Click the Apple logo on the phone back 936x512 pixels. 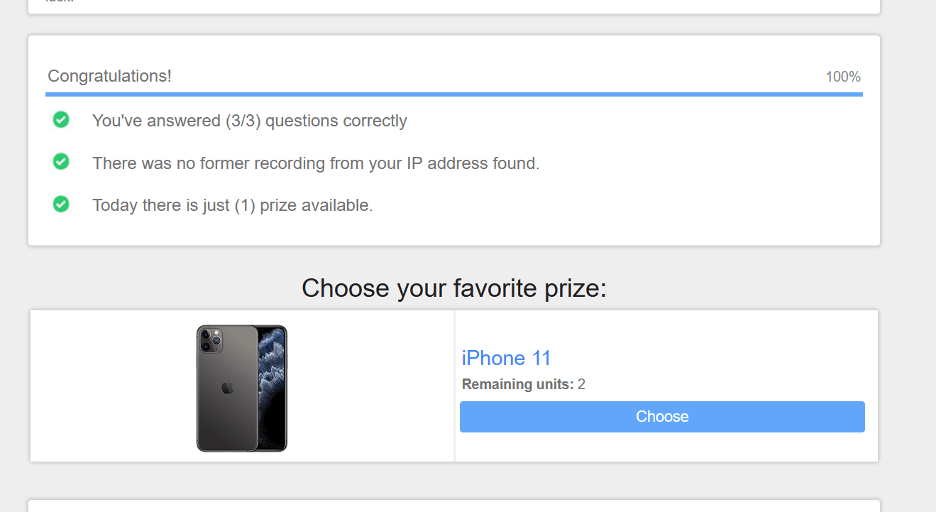(x=227, y=388)
